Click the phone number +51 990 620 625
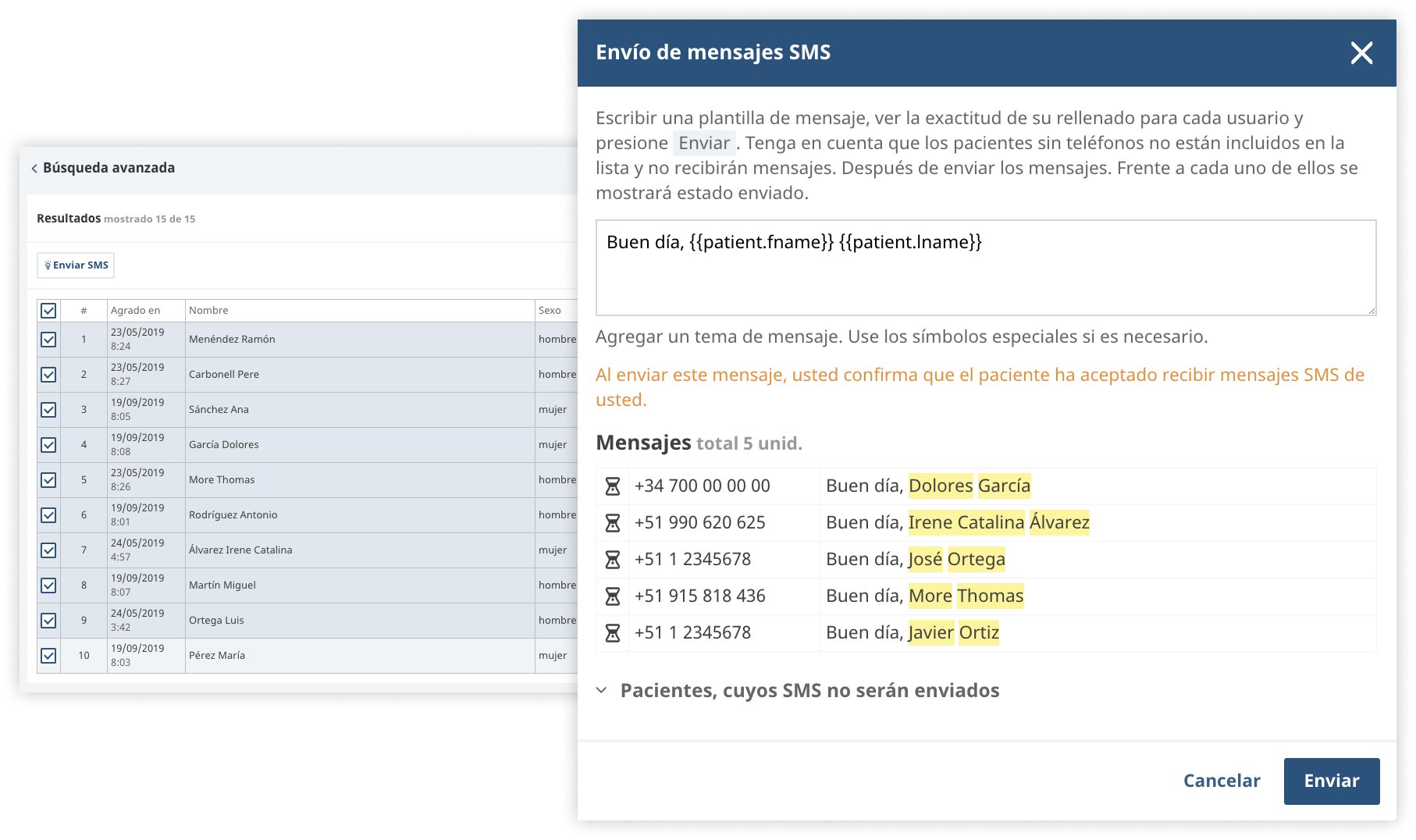The width and height of the screenshot is (1416, 840). click(699, 522)
